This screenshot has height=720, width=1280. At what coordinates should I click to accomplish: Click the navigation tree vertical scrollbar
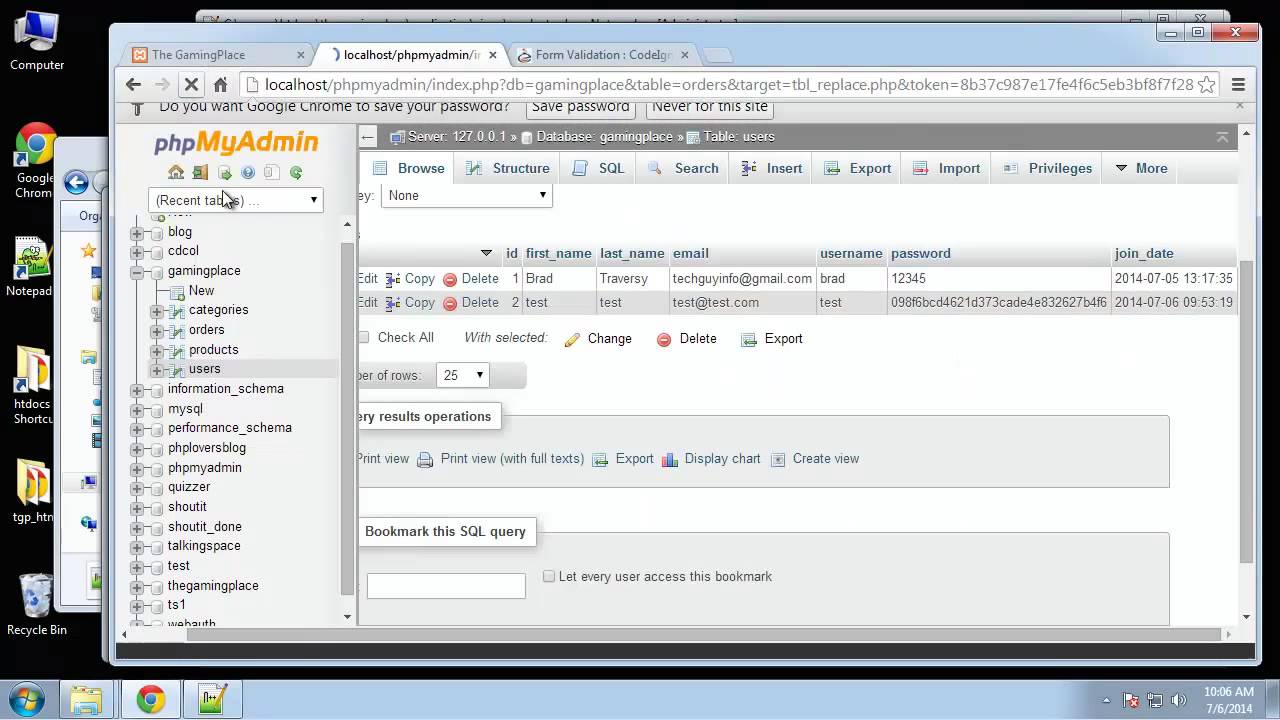tap(347, 420)
